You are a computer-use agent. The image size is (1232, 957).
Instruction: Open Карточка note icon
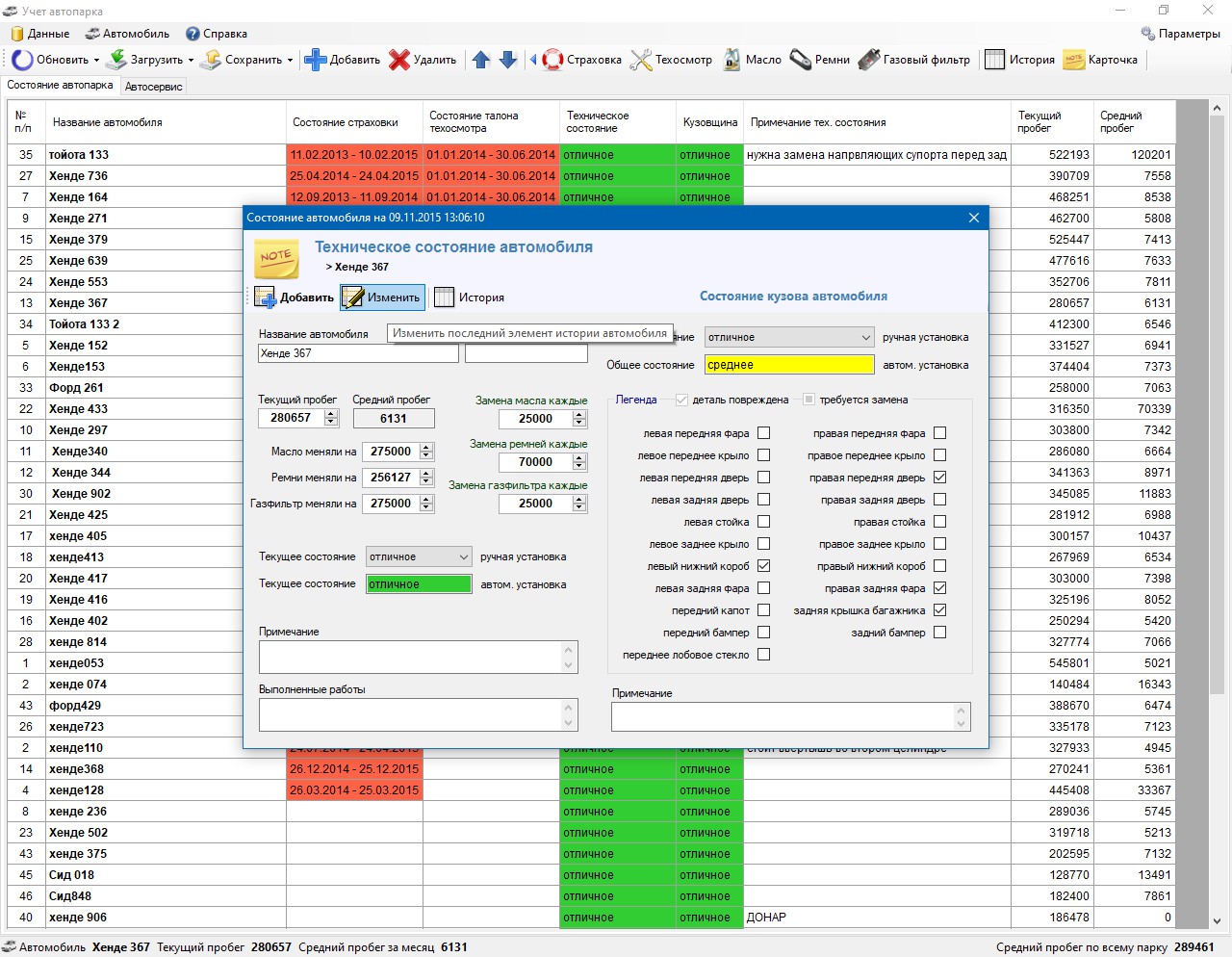(1073, 60)
